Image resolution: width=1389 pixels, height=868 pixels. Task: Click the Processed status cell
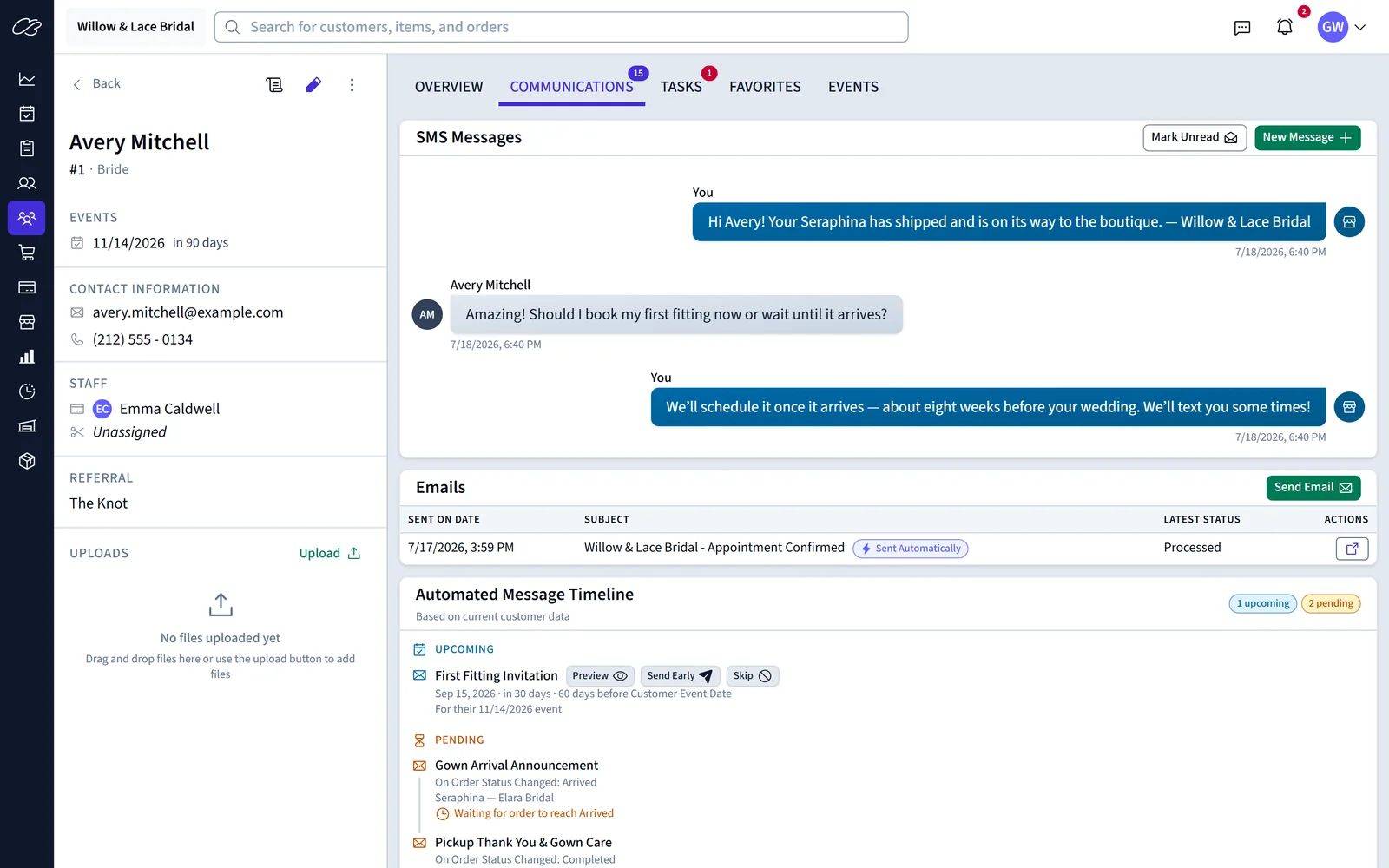(x=1192, y=548)
